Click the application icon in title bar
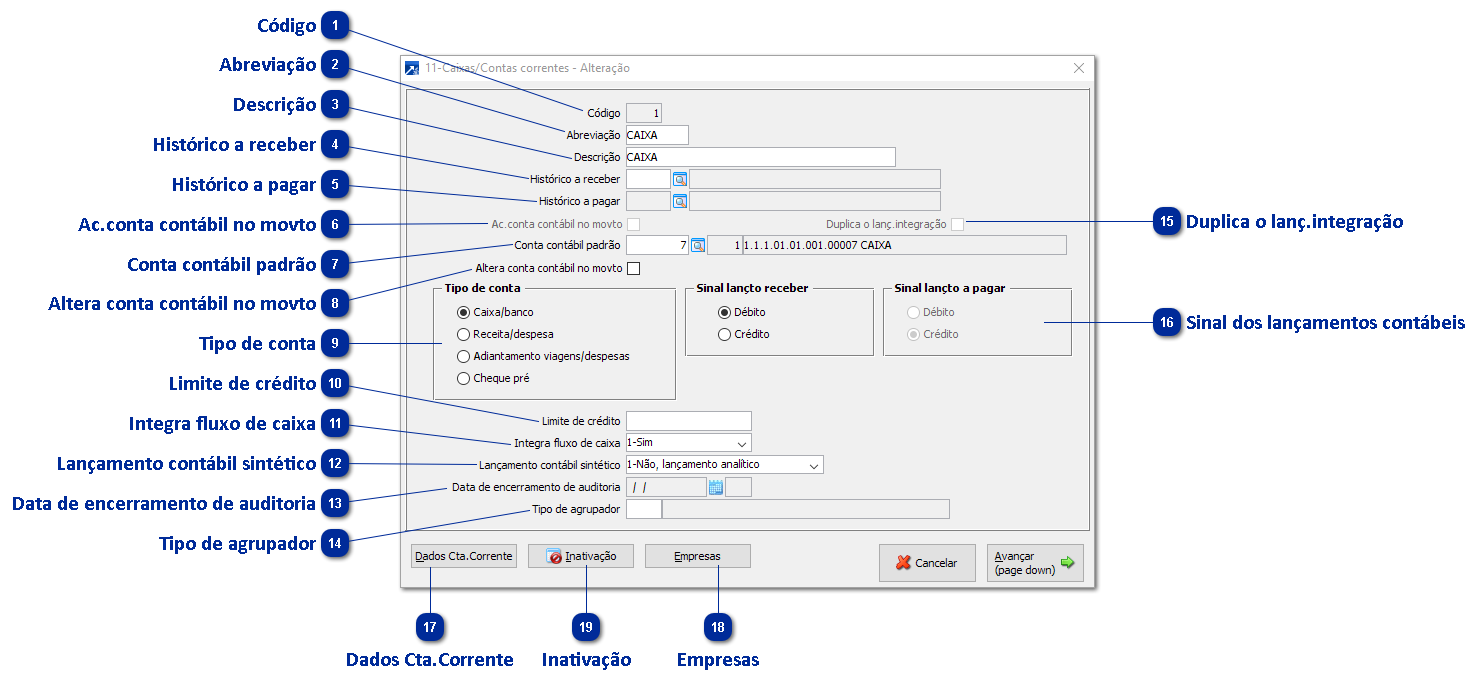 [x=412, y=69]
